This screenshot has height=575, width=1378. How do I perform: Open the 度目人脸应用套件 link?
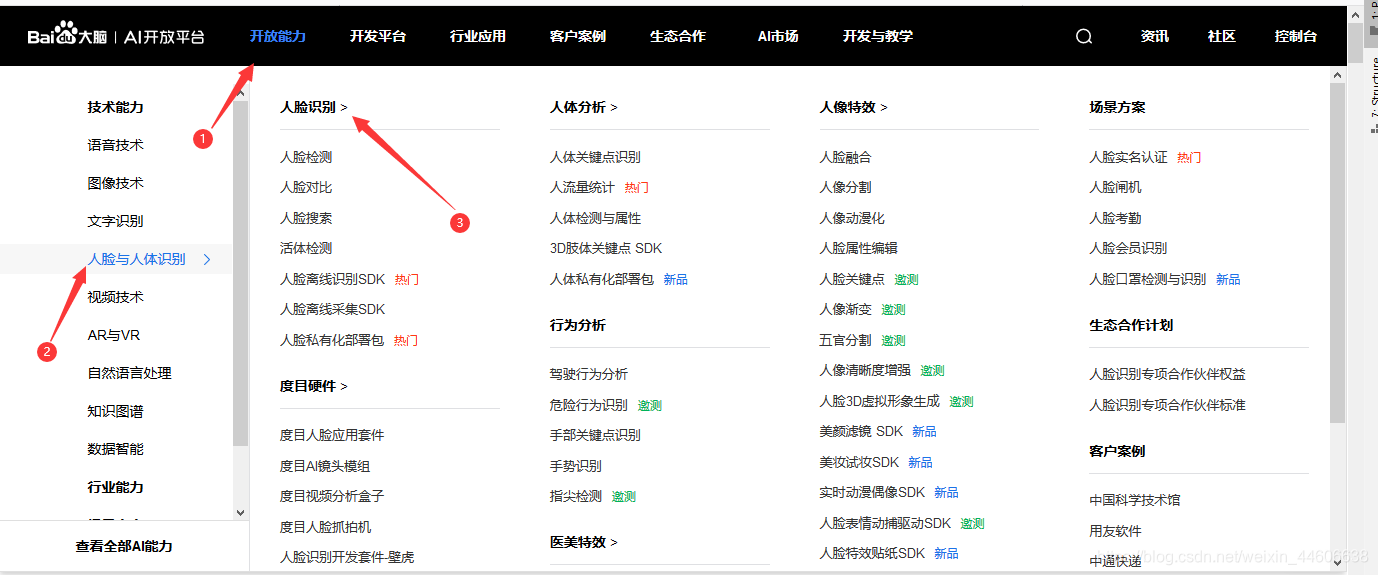332,435
